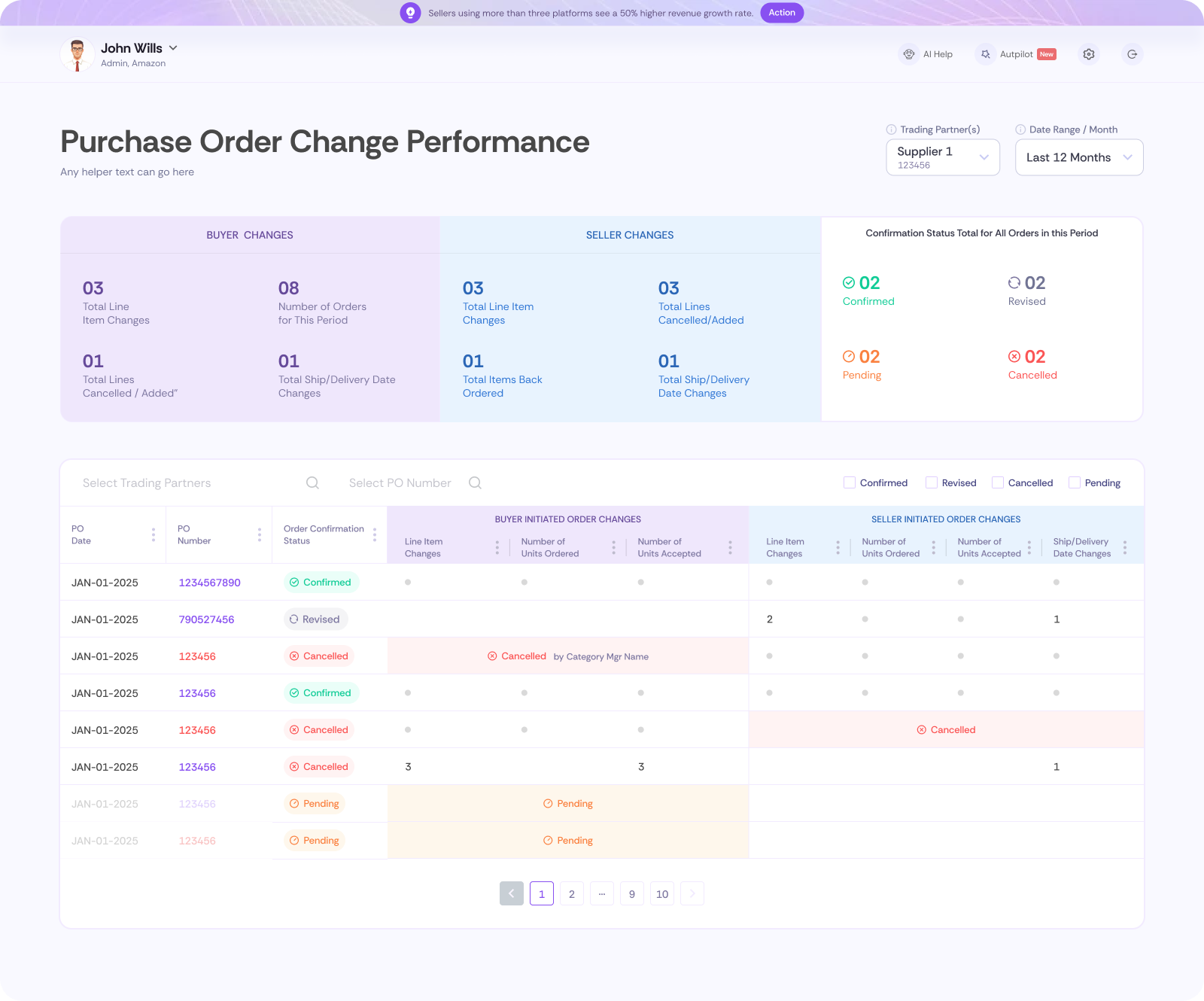
Task: Open PO Date column options menu
Action: 154,534
